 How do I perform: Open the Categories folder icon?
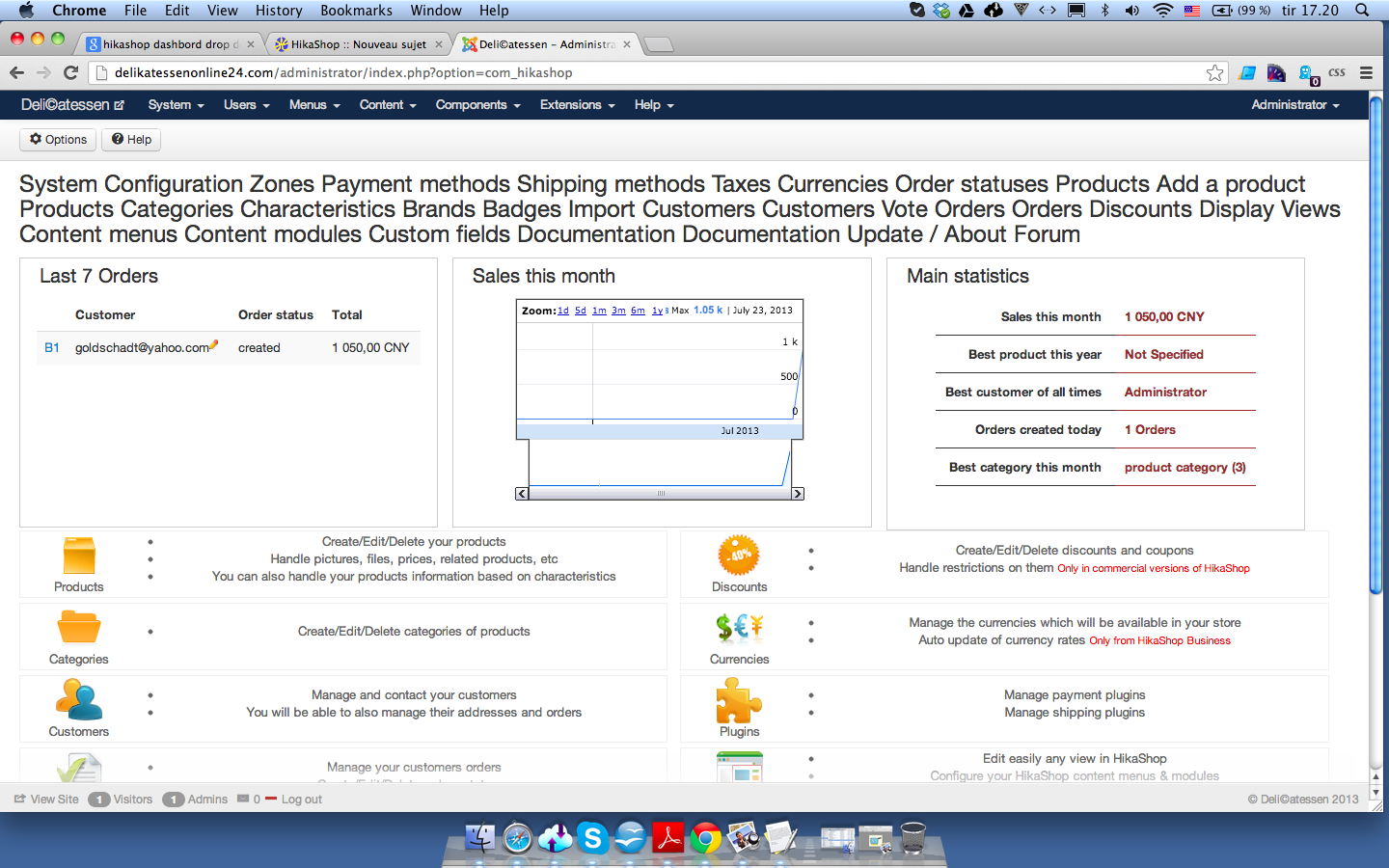[x=79, y=628]
